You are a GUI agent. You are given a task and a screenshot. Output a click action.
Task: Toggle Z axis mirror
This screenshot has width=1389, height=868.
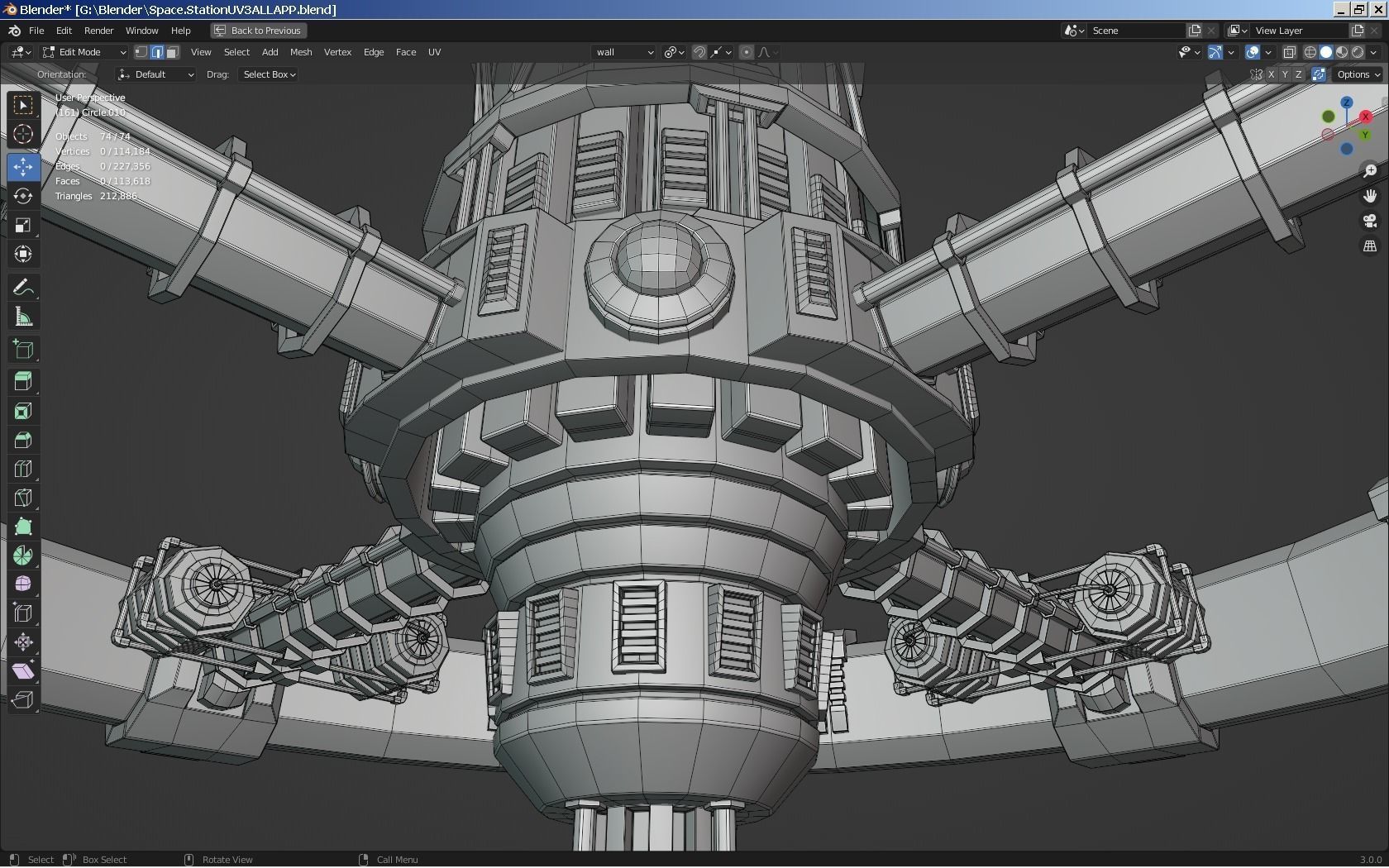[x=1298, y=74]
